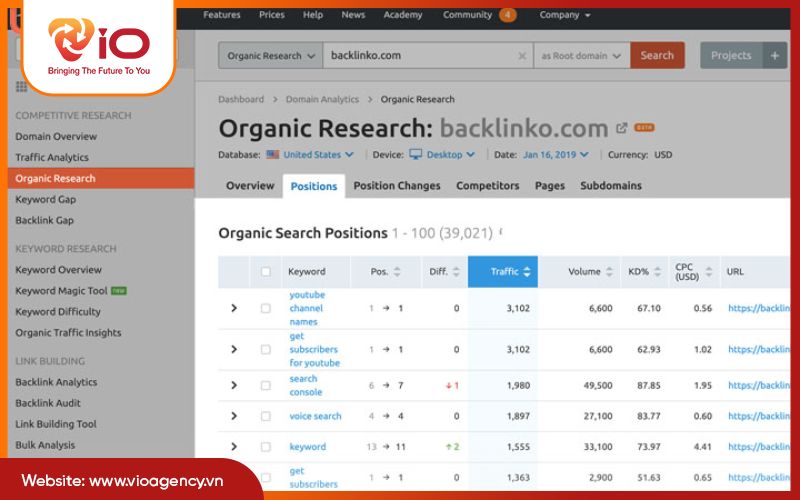The height and width of the screenshot is (500, 800).
Task: Click the domain input containing backlinko.com
Action: point(428,56)
